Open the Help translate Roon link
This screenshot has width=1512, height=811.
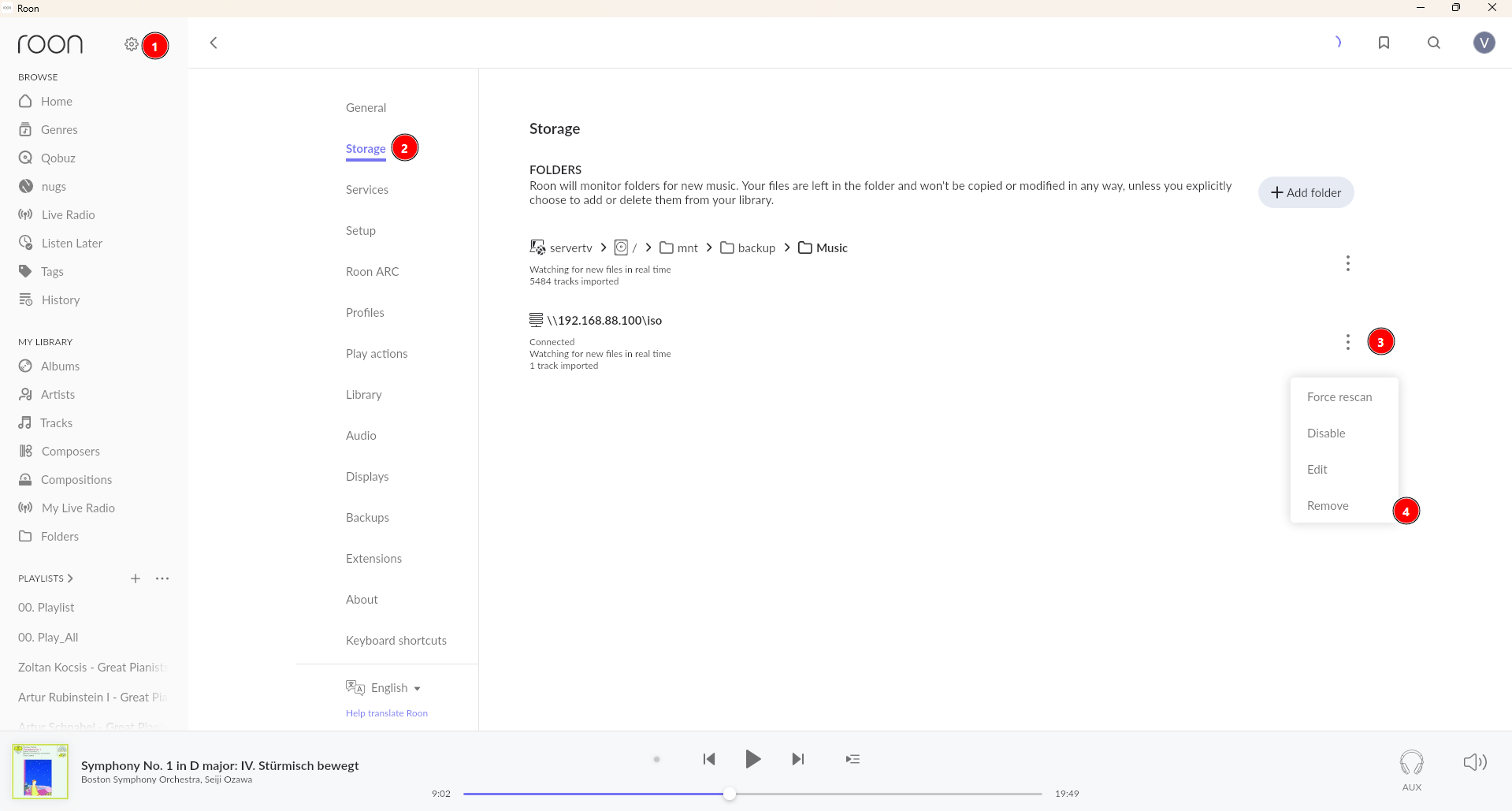tap(387, 713)
